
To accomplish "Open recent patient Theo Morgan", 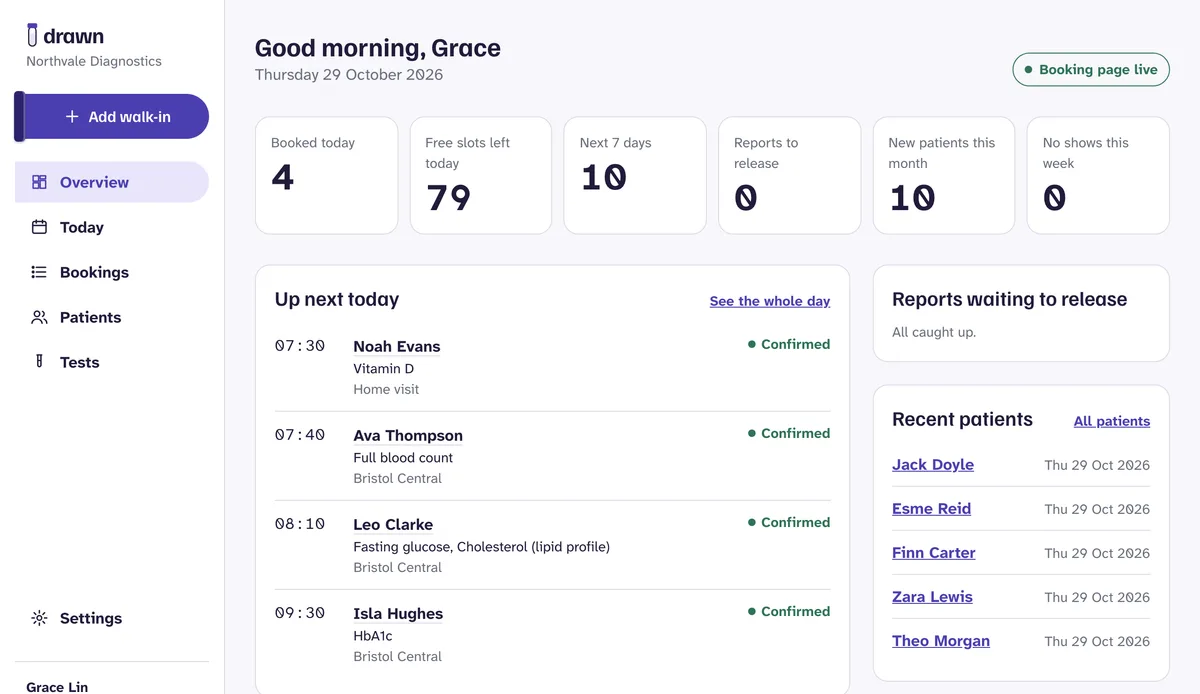I will point(941,640).
